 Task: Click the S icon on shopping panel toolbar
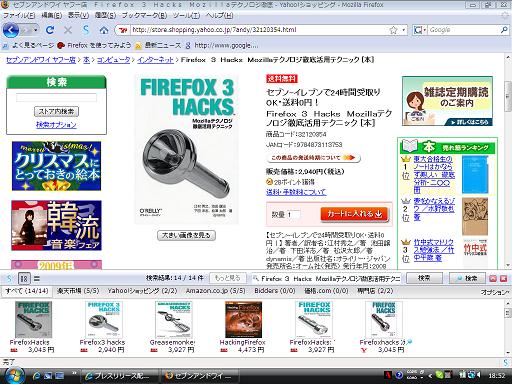[9, 278]
